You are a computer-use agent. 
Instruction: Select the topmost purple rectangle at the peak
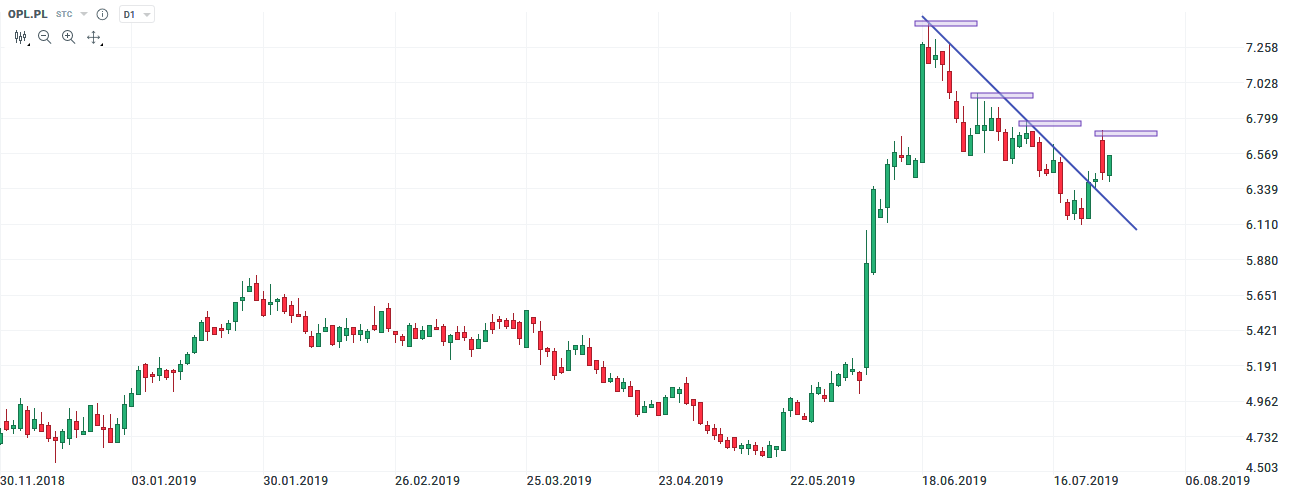pyautogui.click(x=946, y=23)
